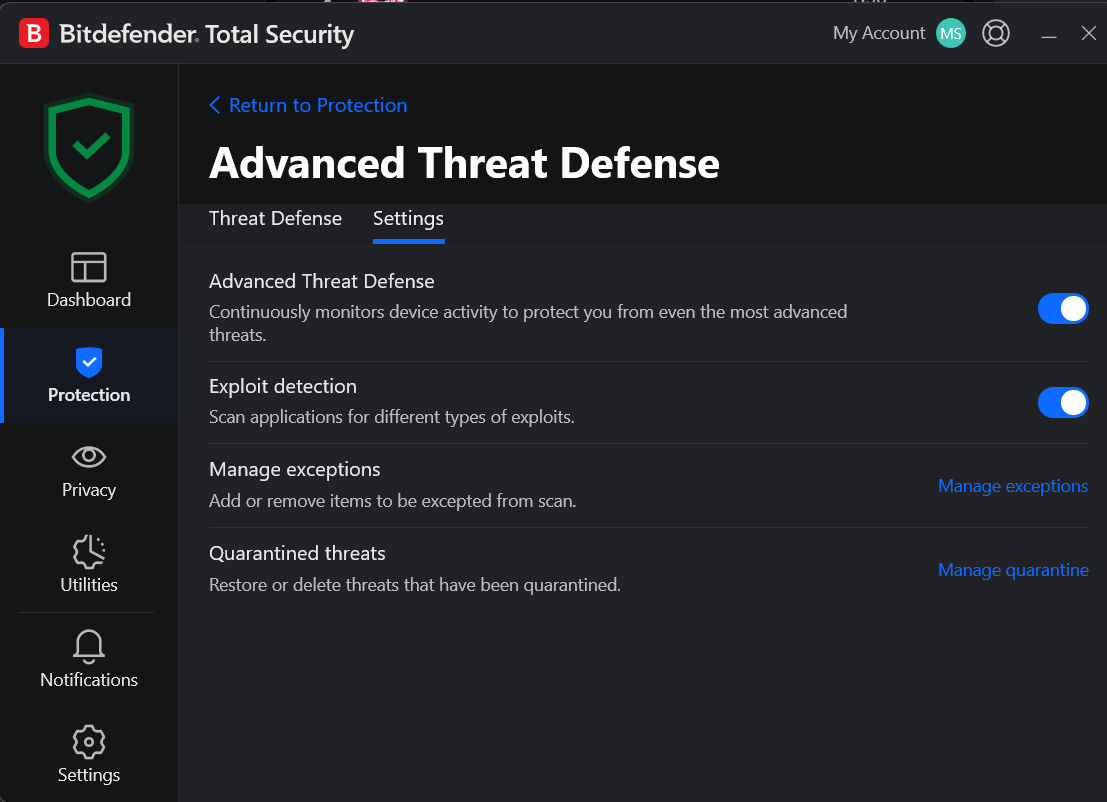The width and height of the screenshot is (1107, 802).
Task: Click the Notifications label in sidebar
Action: pyautogui.click(x=89, y=680)
